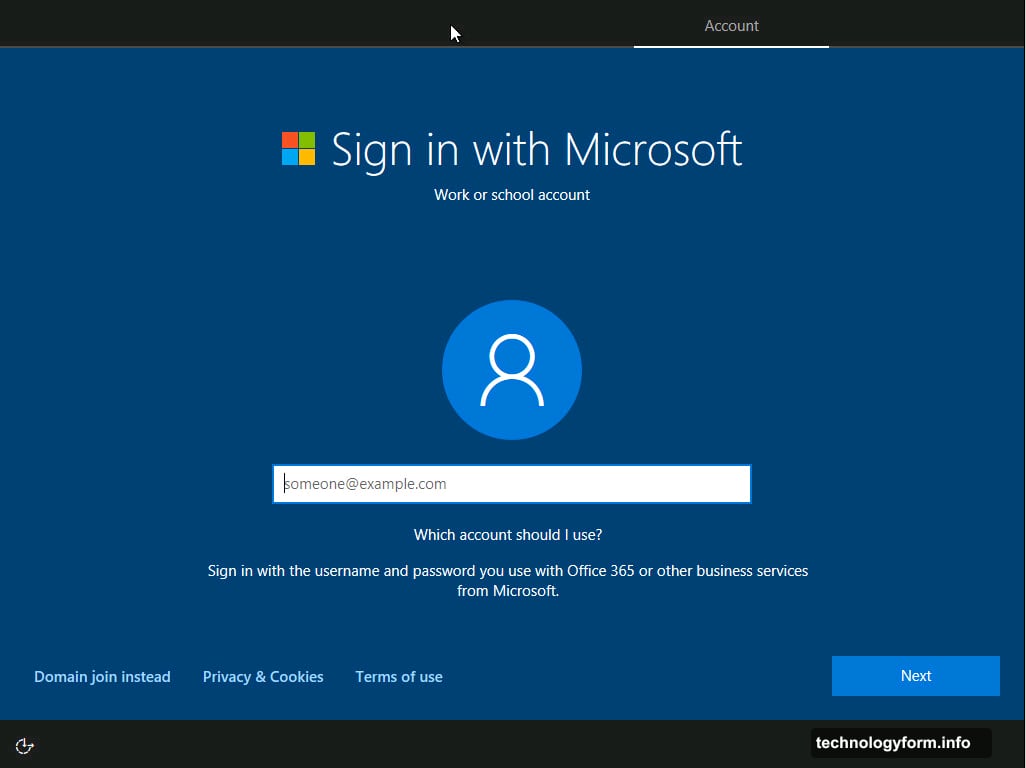Click the user avatar circle icon

tap(512, 370)
